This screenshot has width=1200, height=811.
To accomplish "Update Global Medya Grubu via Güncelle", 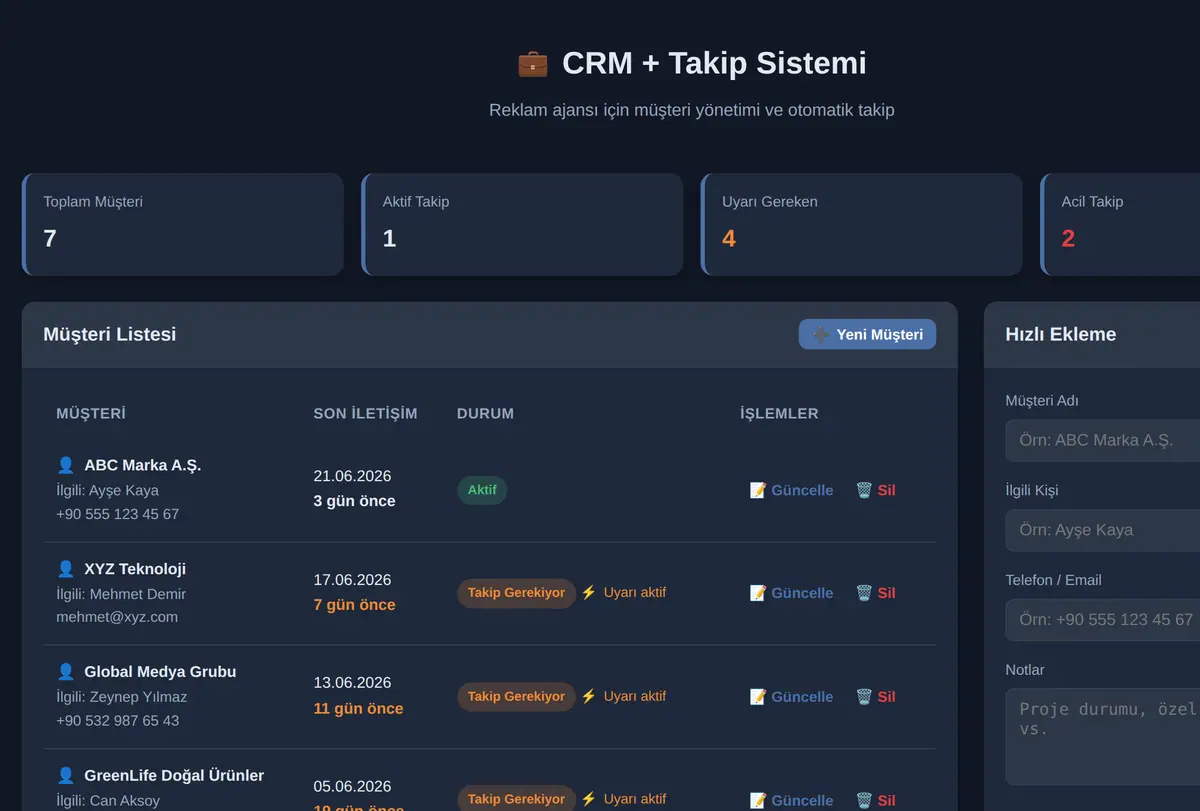I will click(x=791, y=697).
